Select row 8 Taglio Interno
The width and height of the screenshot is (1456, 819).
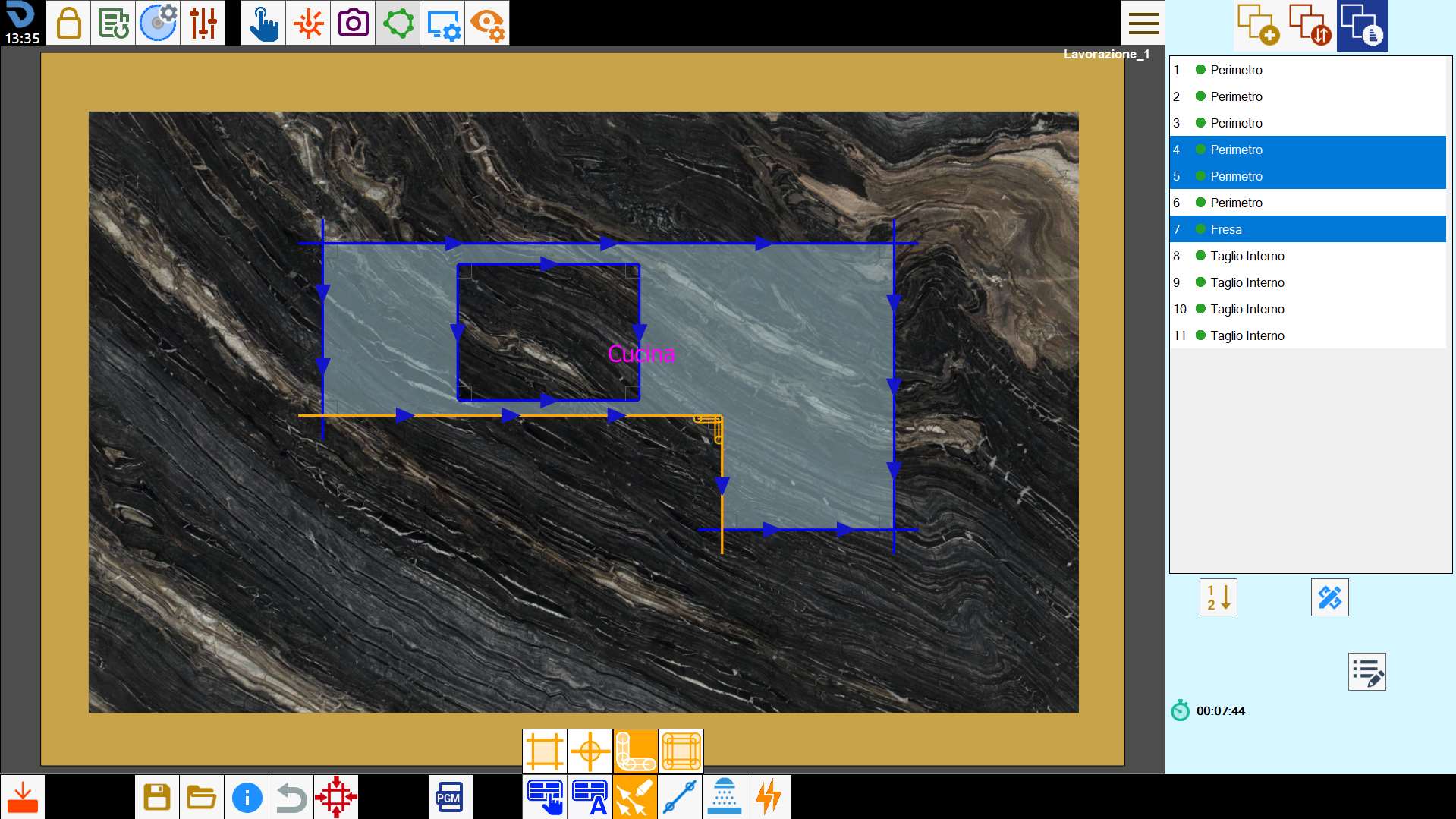(x=1308, y=256)
